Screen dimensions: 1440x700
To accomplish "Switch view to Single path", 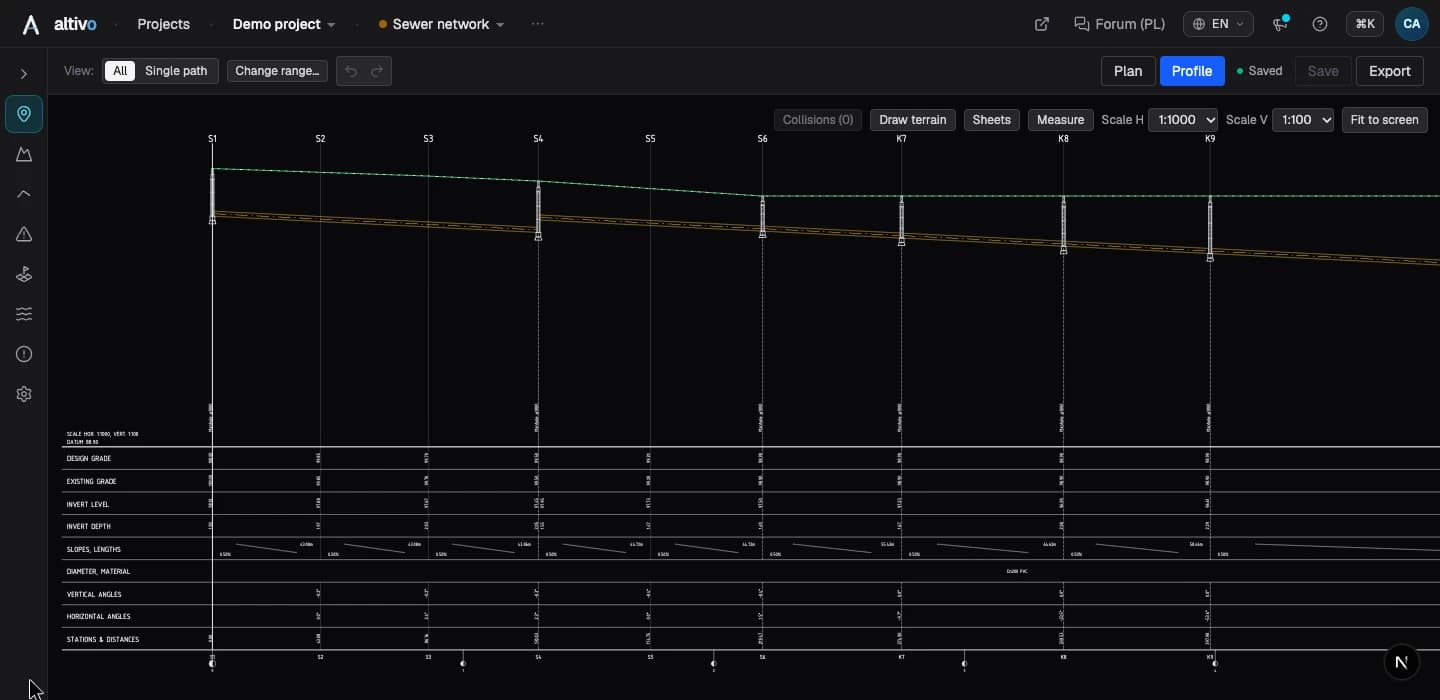I will pyautogui.click(x=176, y=71).
